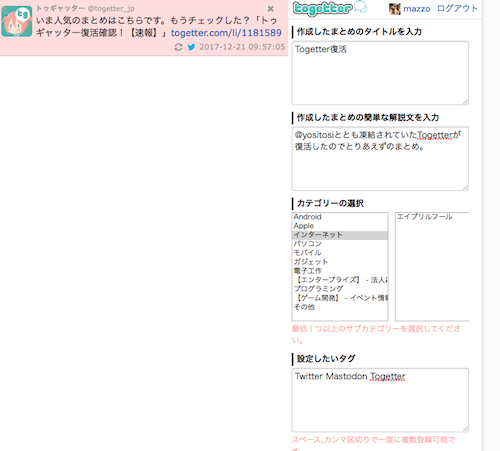Open the togetter.com/li/1181589 link

[x=226, y=33]
